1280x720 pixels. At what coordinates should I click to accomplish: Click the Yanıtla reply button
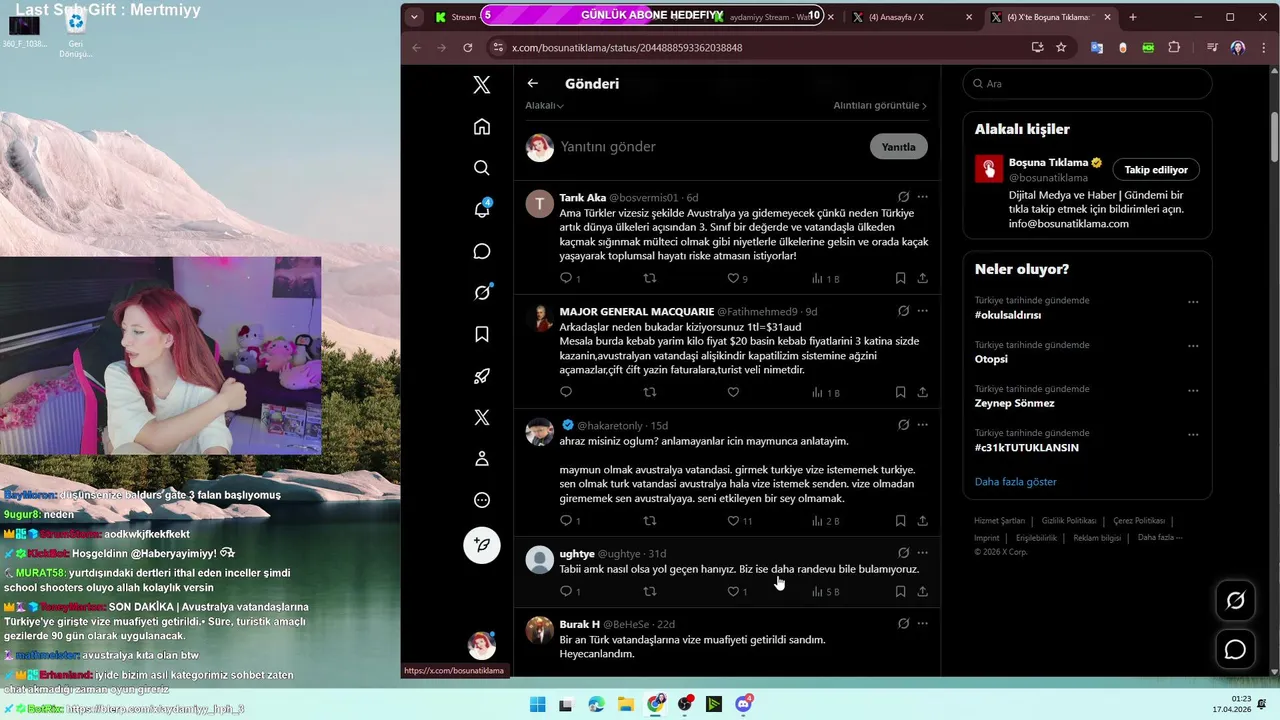pyautogui.click(x=899, y=147)
